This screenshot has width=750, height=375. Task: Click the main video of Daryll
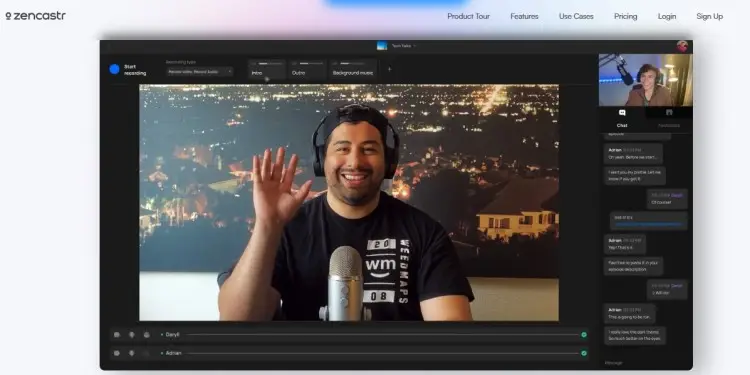[x=349, y=202]
